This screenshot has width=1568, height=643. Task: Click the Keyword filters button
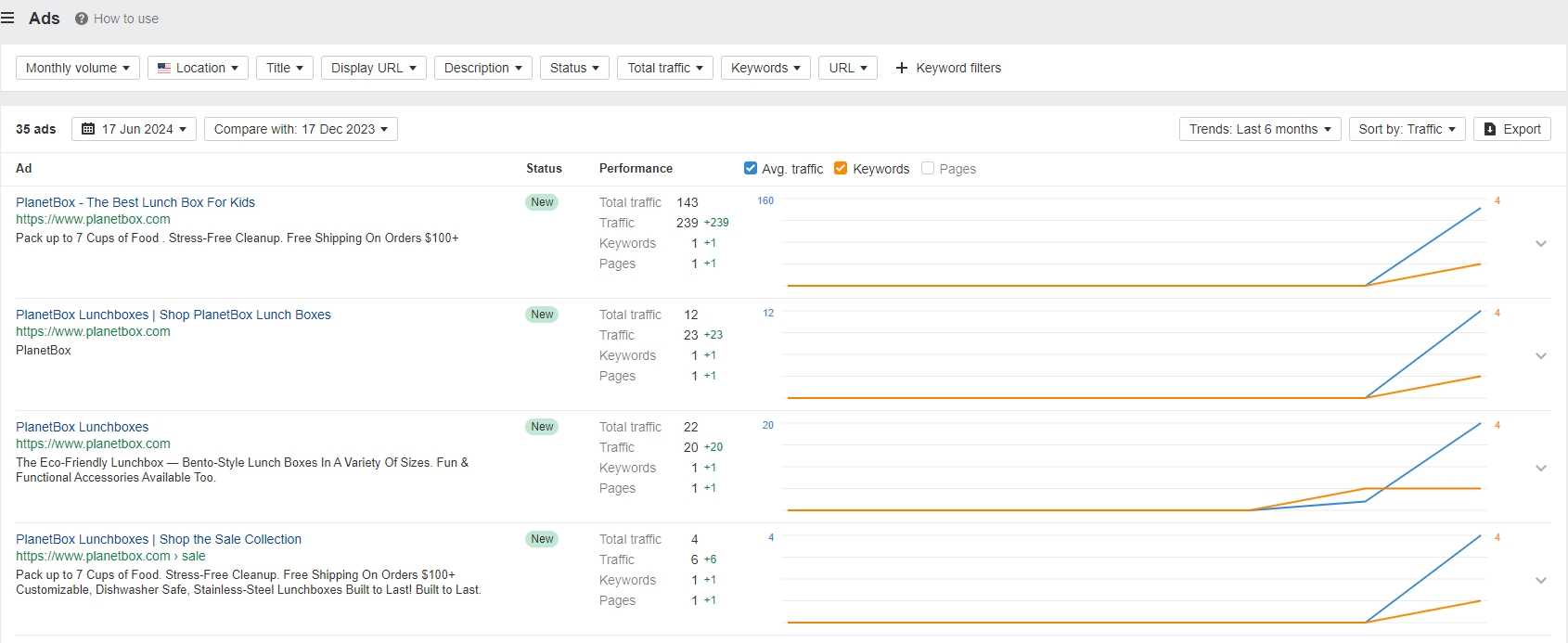[948, 68]
